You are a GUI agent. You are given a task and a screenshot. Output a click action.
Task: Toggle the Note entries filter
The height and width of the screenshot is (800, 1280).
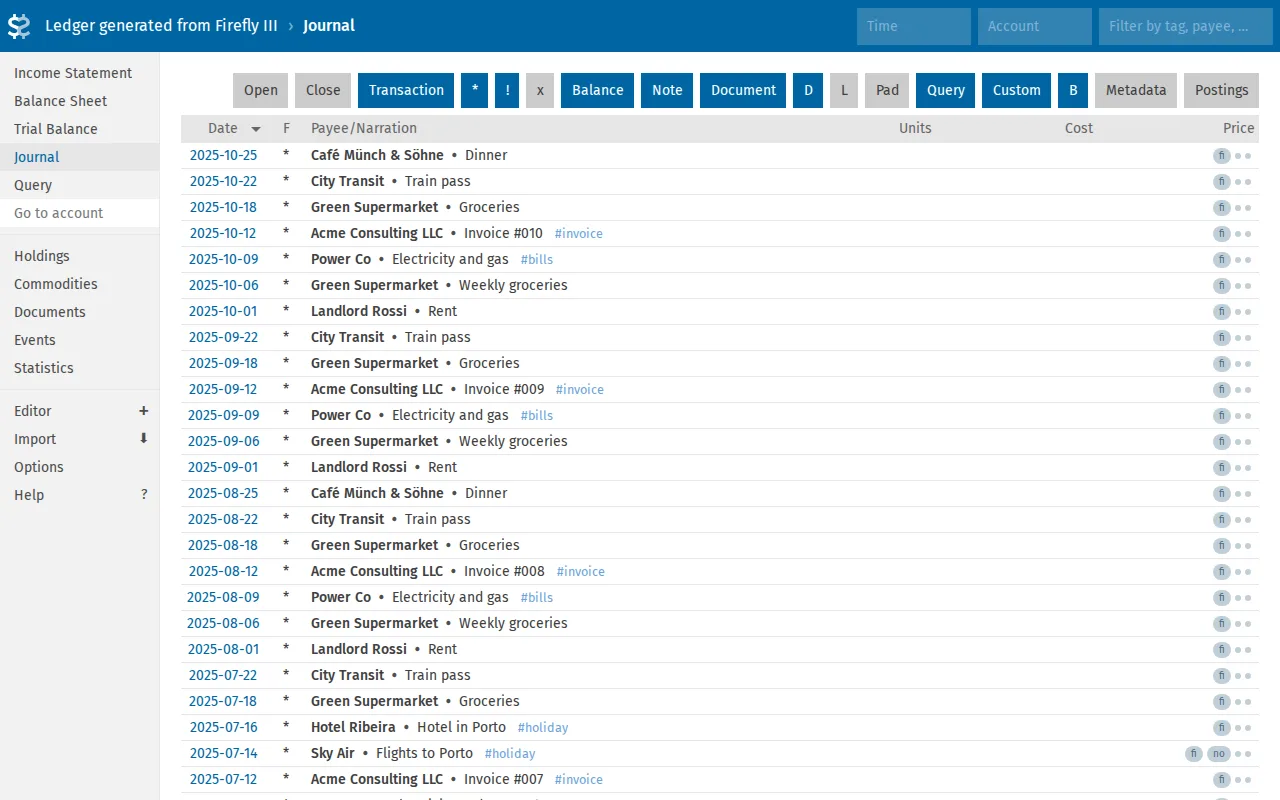point(667,90)
